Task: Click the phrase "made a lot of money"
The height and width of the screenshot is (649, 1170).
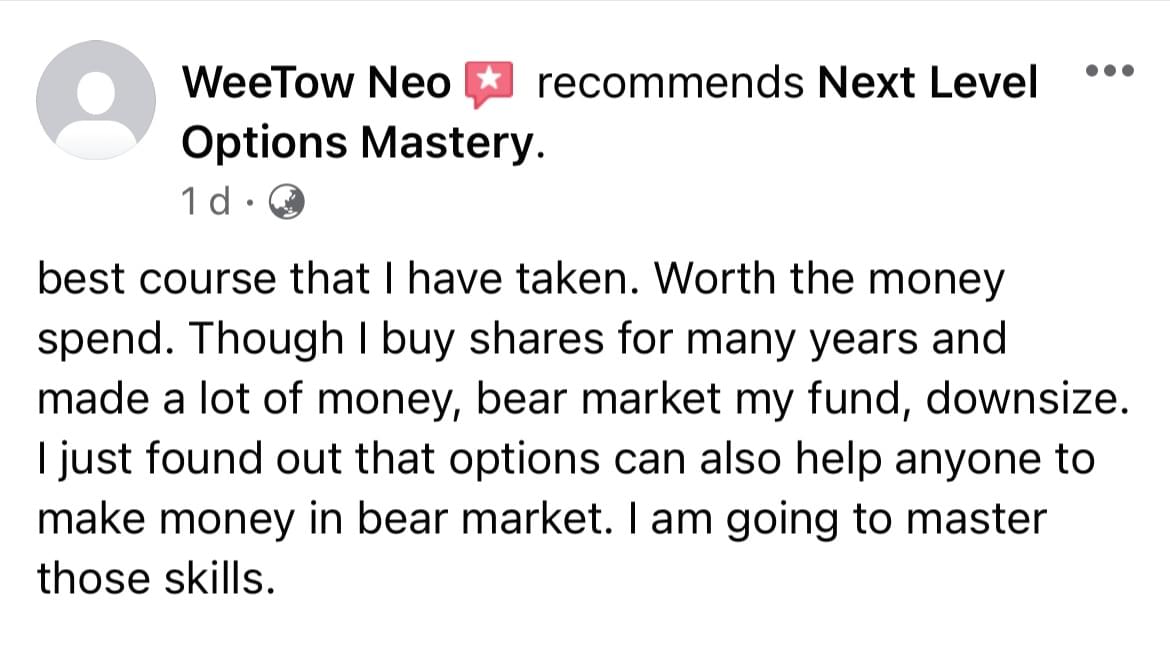Action: click(250, 401)
